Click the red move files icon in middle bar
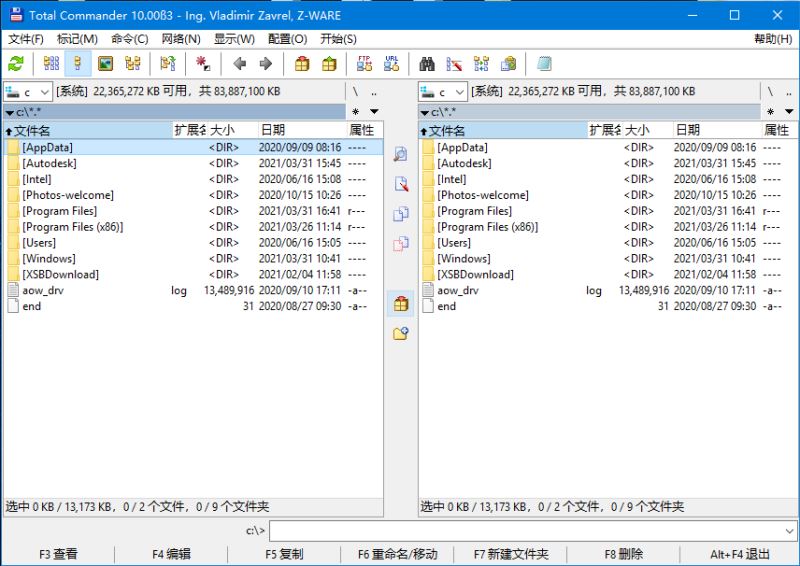Image resolution: width=800 pixels, height=566 pixels. (401, 244)
